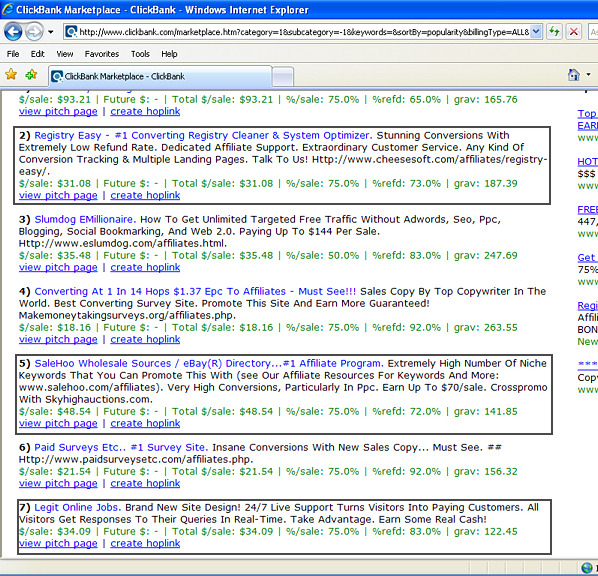Open the recent pages dropdown arrow
598x576 pixels.
[50, 32]
